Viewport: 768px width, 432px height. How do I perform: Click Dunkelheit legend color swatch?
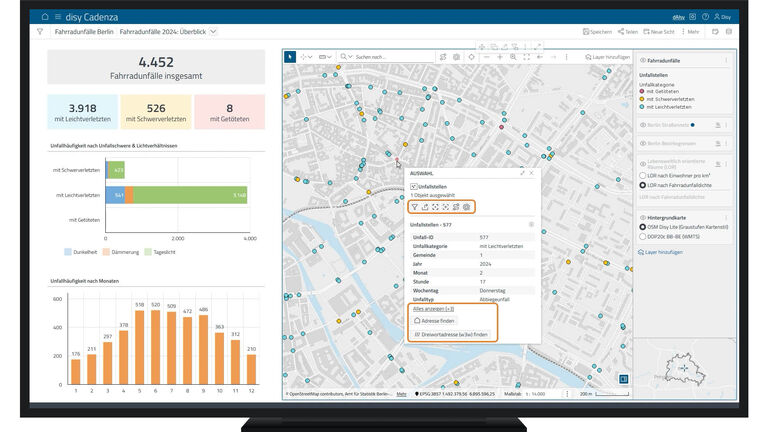point(68,252)
